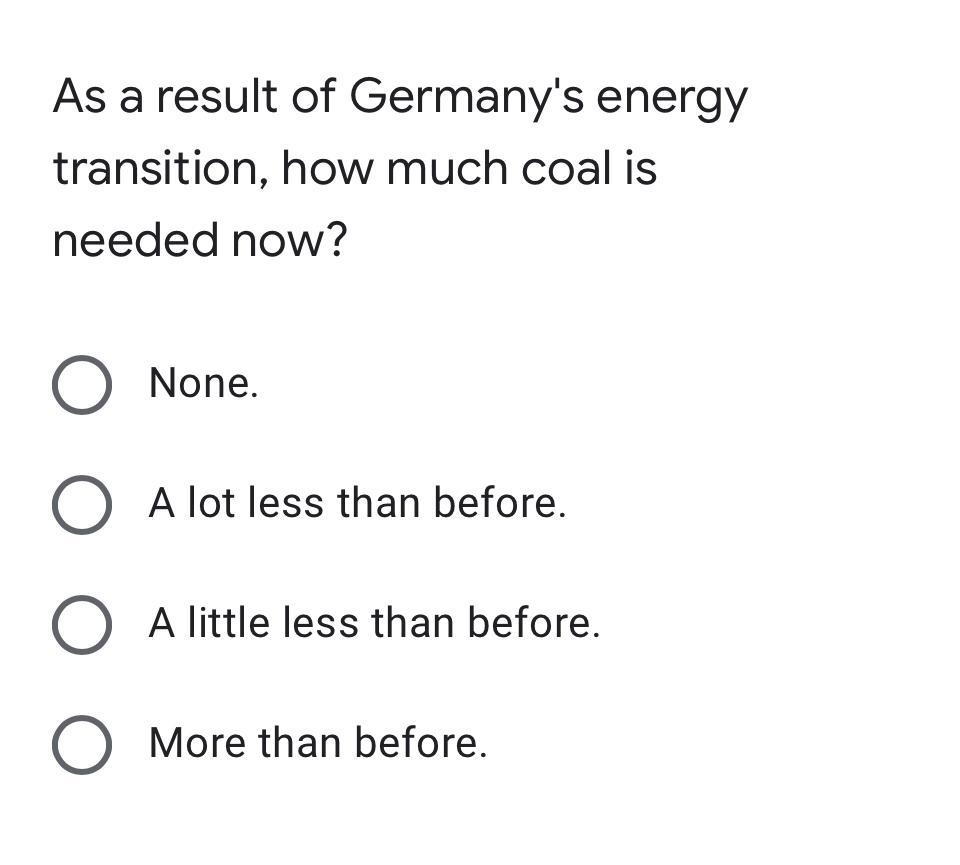Click the word "little" in the third option
This screenshot has height=865, width=960.
[x=228, y=623]
